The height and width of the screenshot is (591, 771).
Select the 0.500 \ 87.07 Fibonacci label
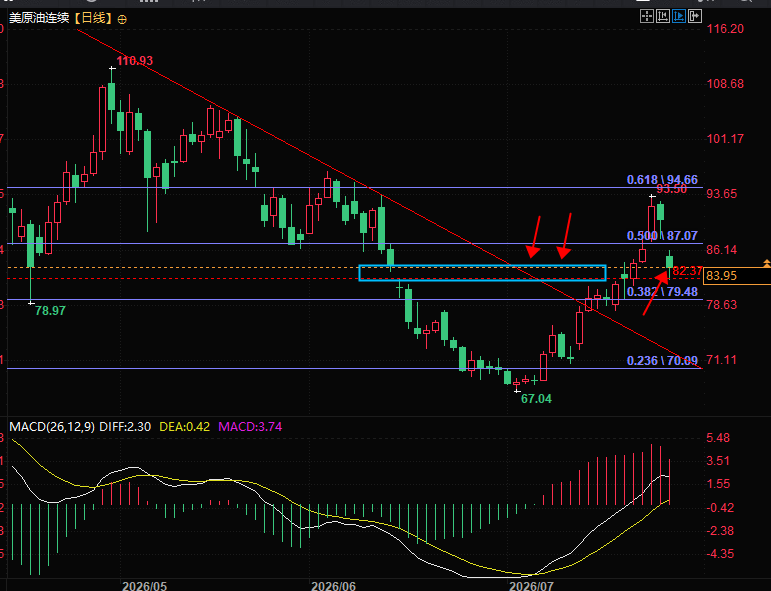(x=662, y=236)
